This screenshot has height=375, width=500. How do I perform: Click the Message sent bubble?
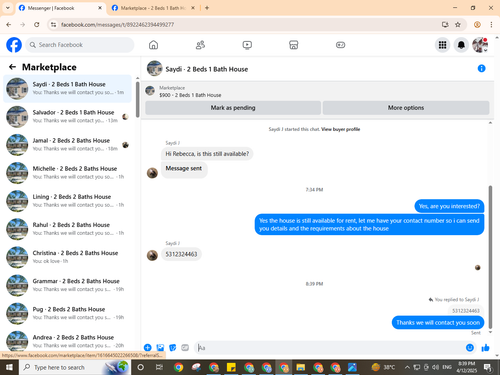click(x=184, y=169)
